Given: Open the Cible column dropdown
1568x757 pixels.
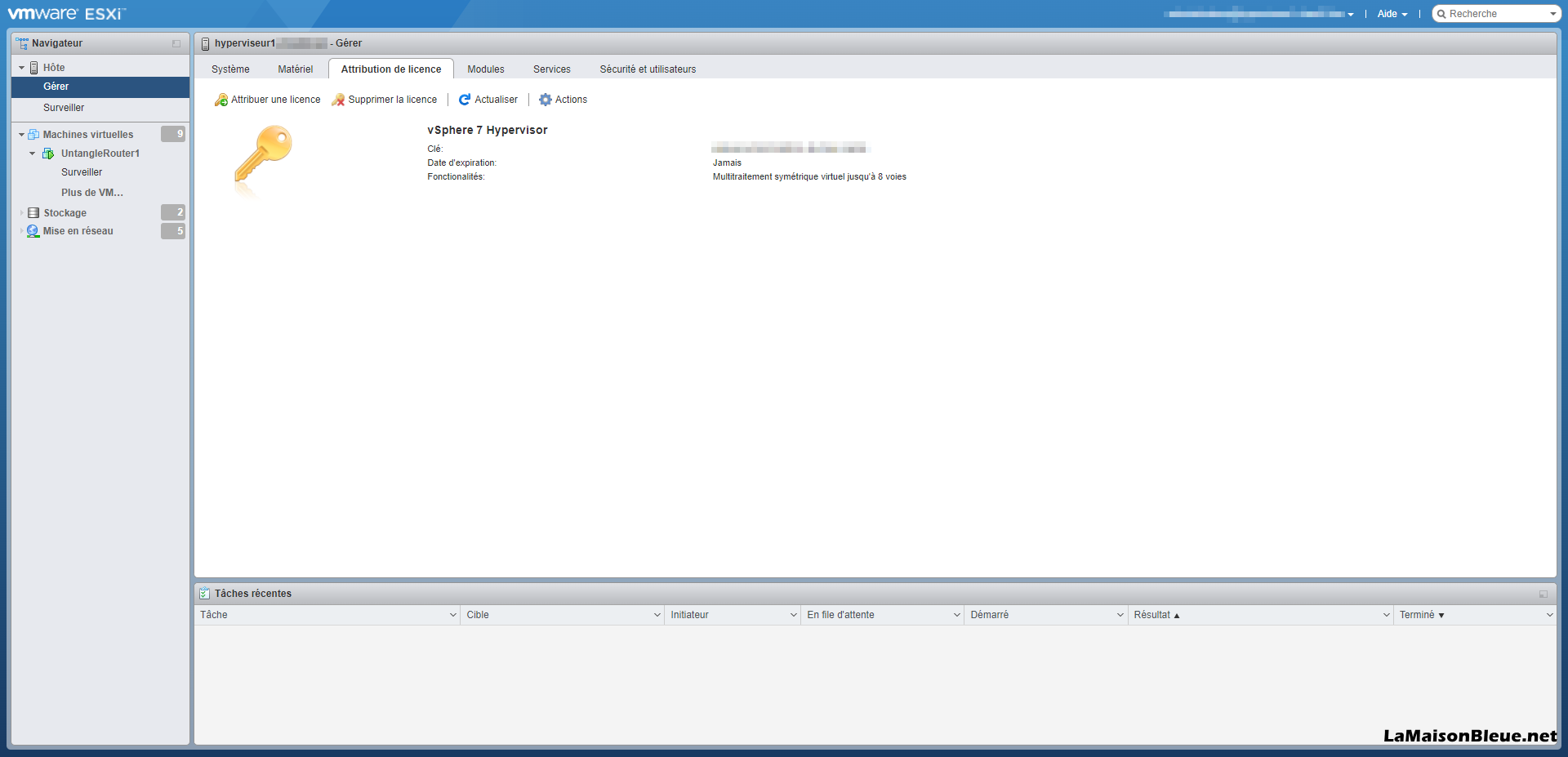Looking at the screenshot, I should pos(657,615).
